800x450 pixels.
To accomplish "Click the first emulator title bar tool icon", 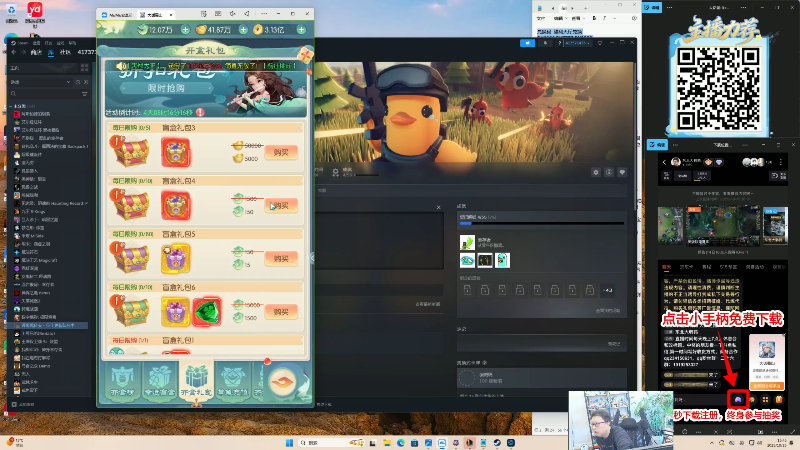I will (204, 14).
